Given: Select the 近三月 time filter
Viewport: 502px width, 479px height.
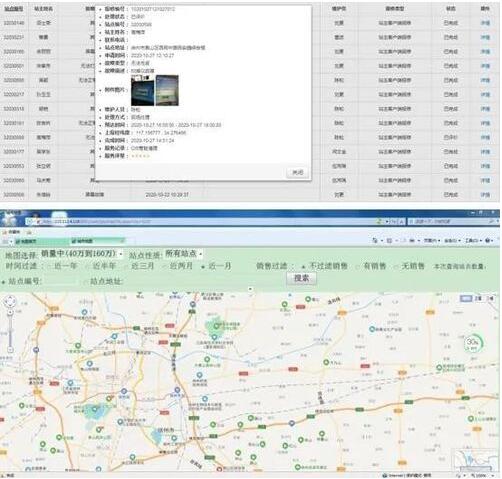Looking at the screenshot, I should tap(139, 266).
